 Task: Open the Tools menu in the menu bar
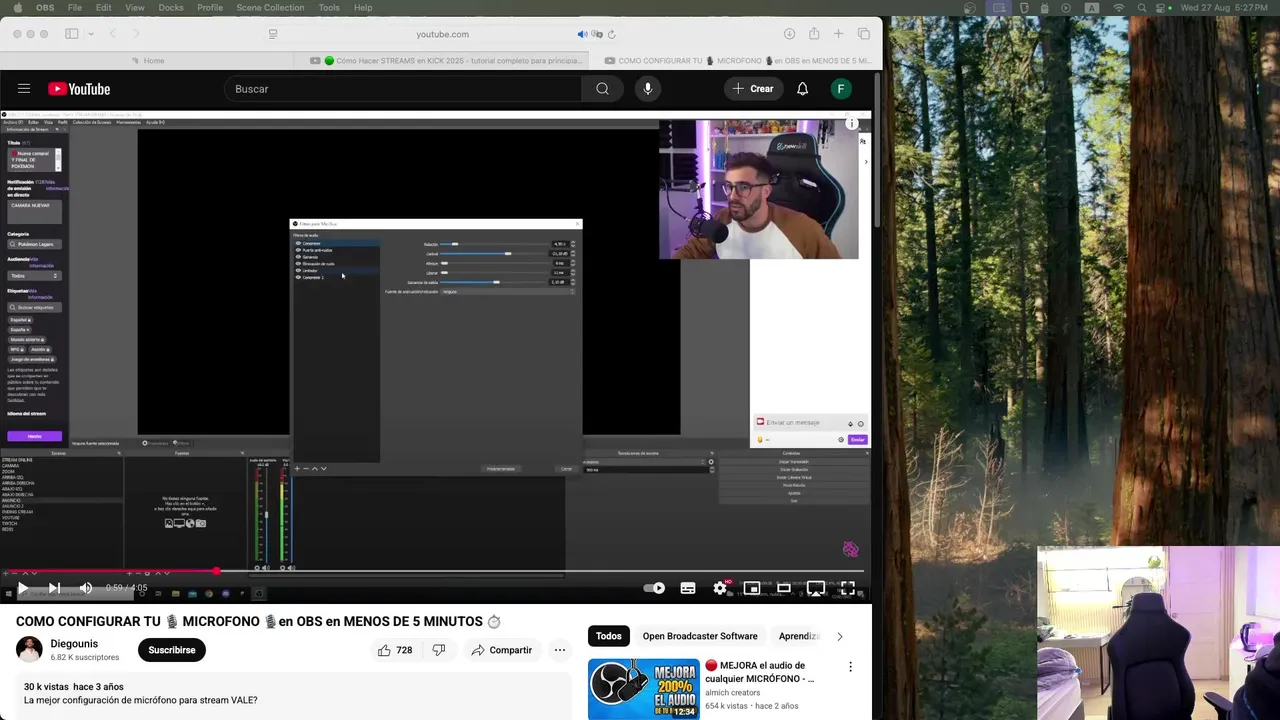[x=329, y=7]
